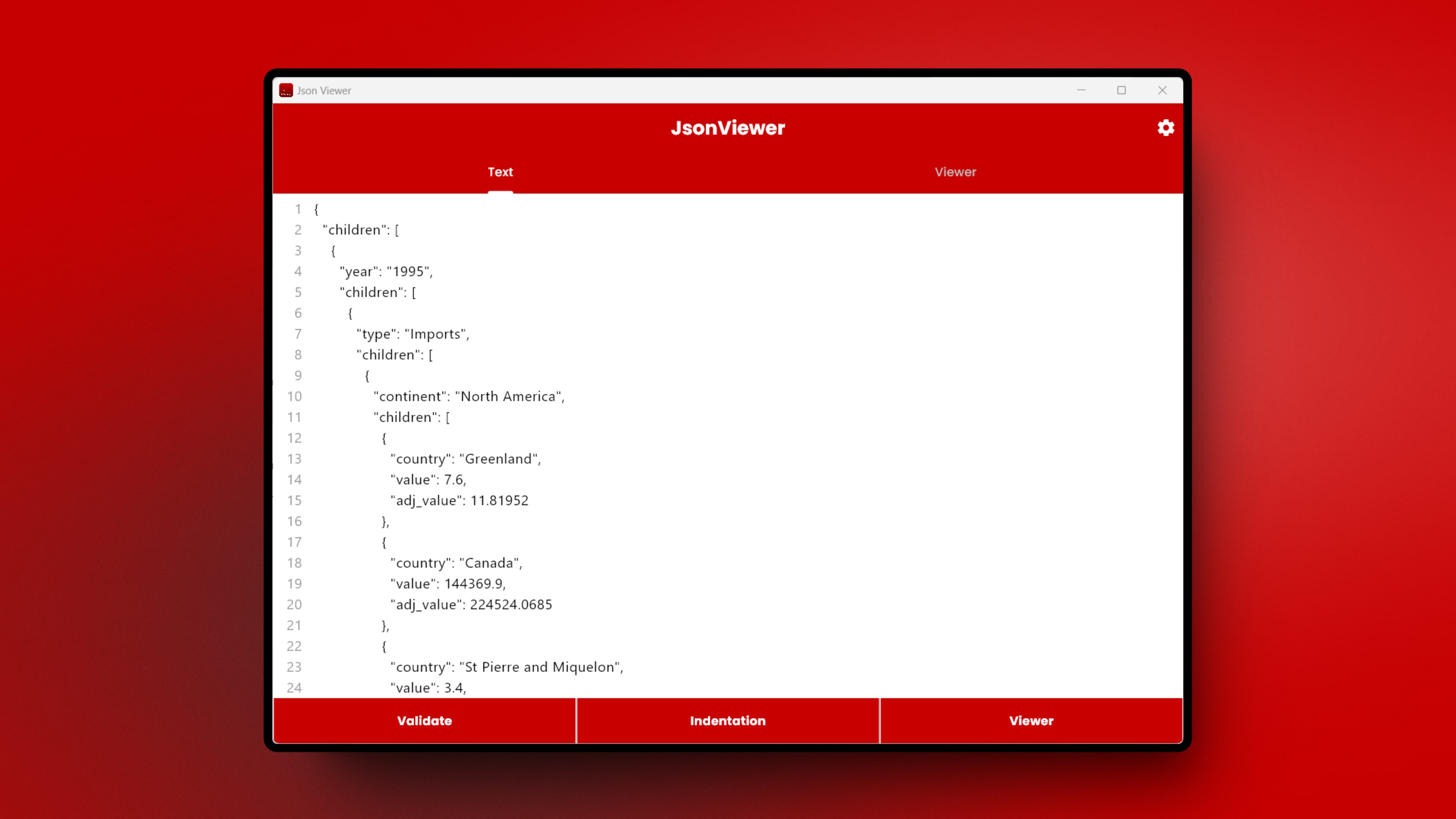
Task: Click the Json Viewer app icon in title bar
Action: click(x=286, y=91)
